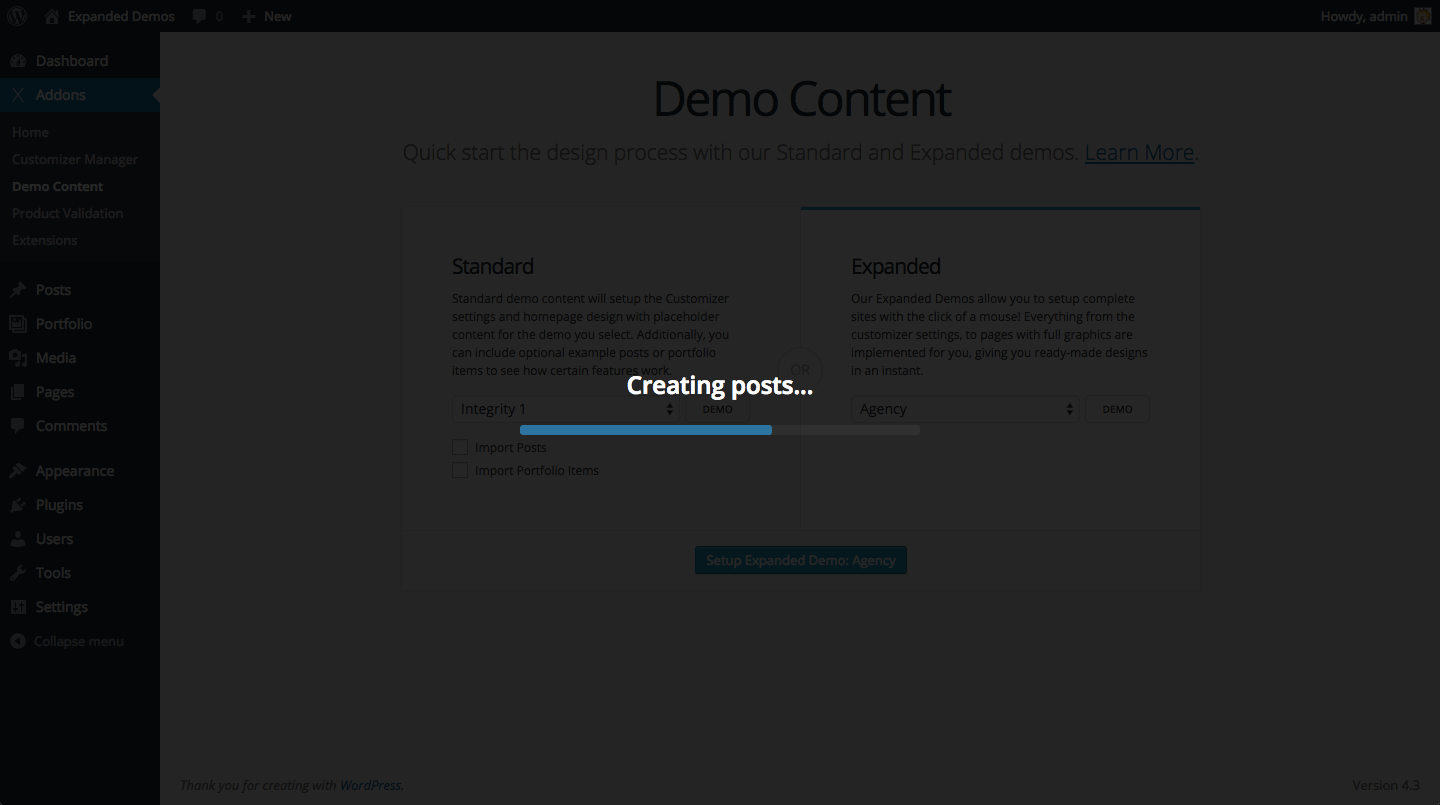This screenshot has width=1440, height=805.
Task: Click the Tools wrench icon
Action: point(18,572)
